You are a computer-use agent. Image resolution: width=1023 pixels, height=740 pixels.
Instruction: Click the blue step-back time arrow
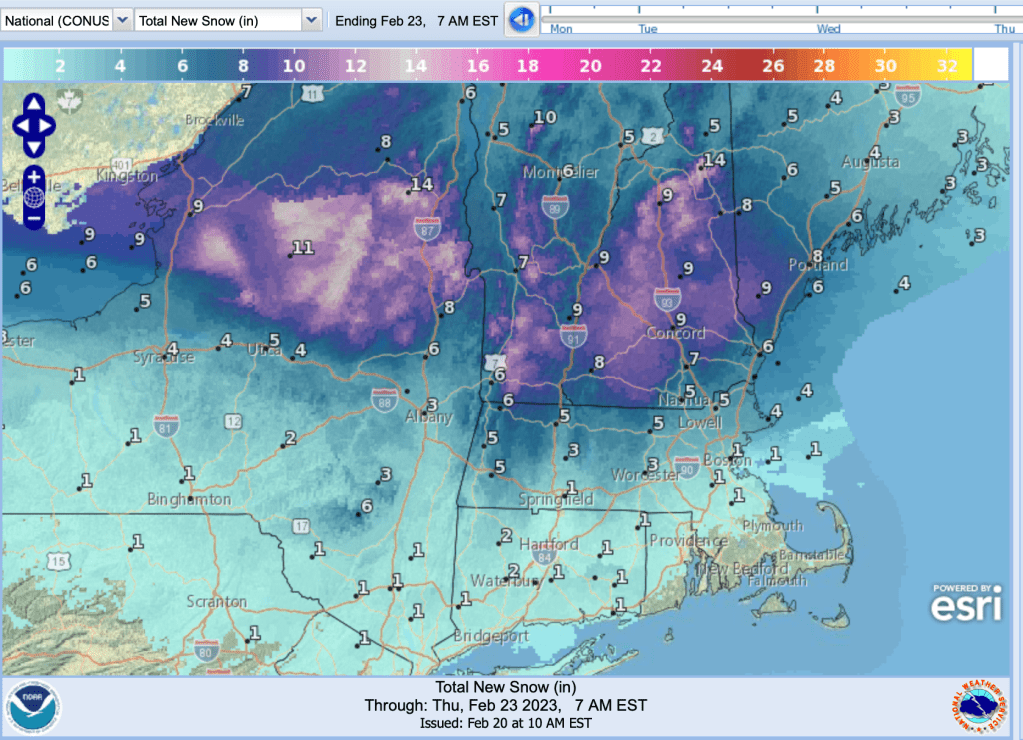tap(521, 19)
